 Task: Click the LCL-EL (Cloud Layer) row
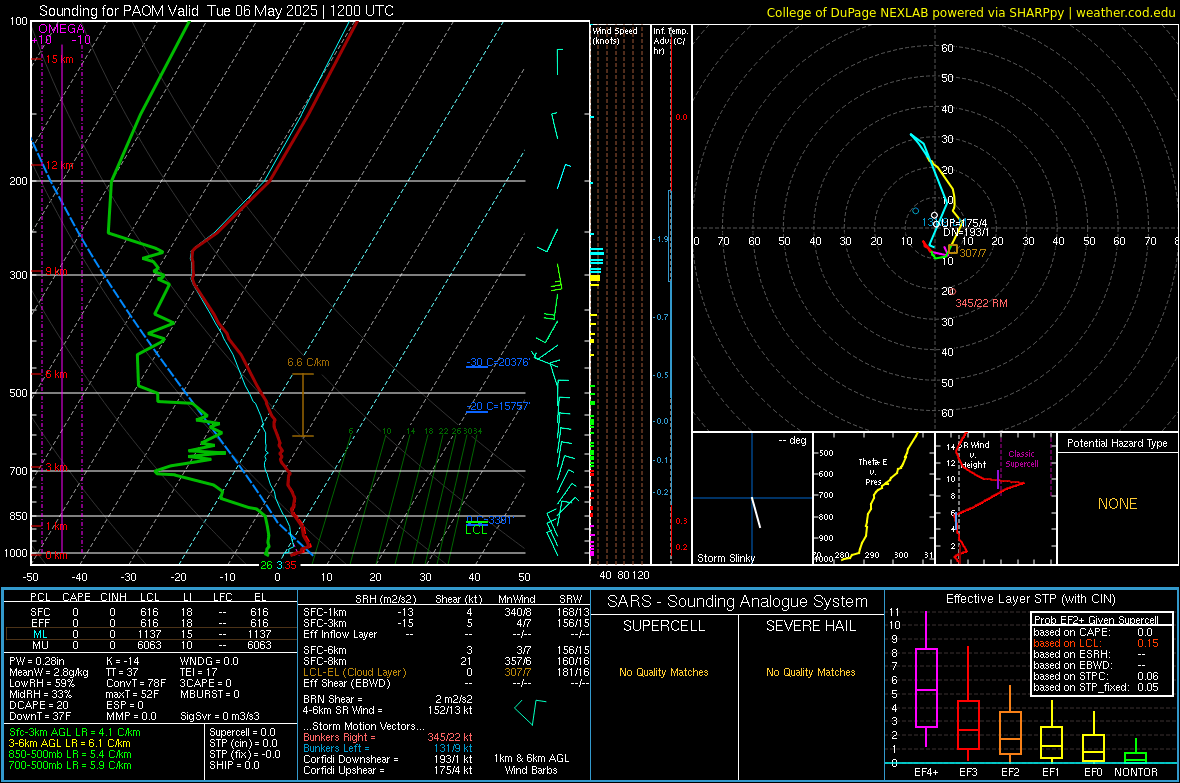[446, 672]
